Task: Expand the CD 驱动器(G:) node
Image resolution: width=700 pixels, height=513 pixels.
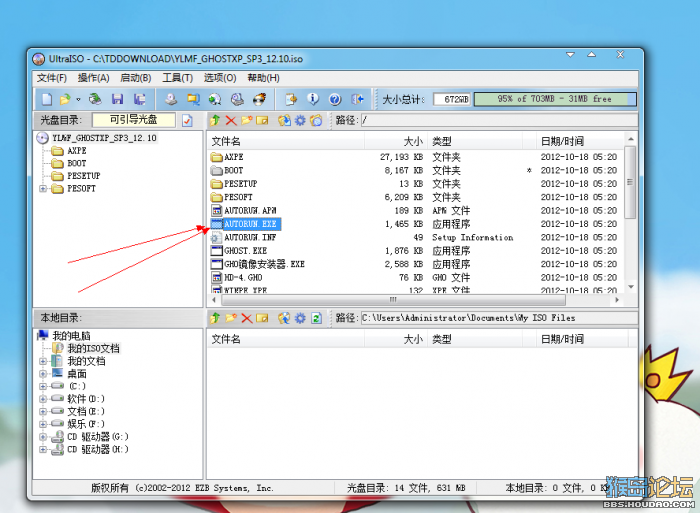Action: 43,437
